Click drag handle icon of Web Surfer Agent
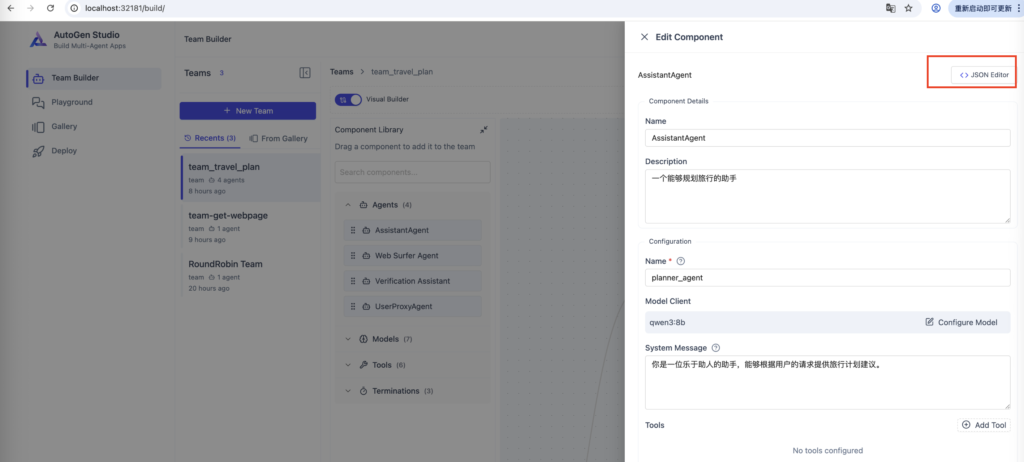This screenshot has height=462, width=1024. click(353, 256)
